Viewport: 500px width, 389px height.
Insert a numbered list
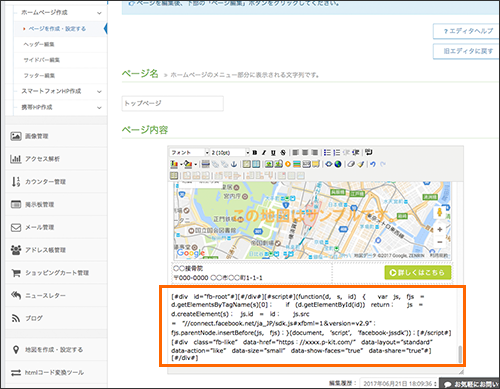pos(337,152)
